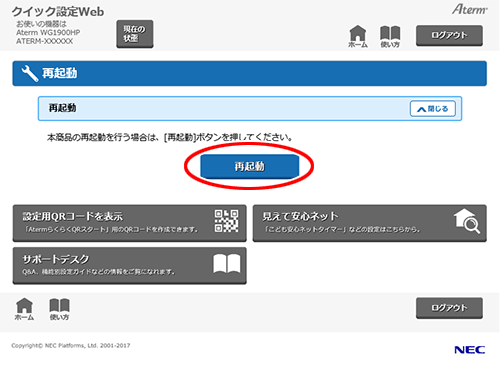Click the blue 再起動 restart button
The width and height of the screenshot is (500, 368).
click(x=249, y=166)
